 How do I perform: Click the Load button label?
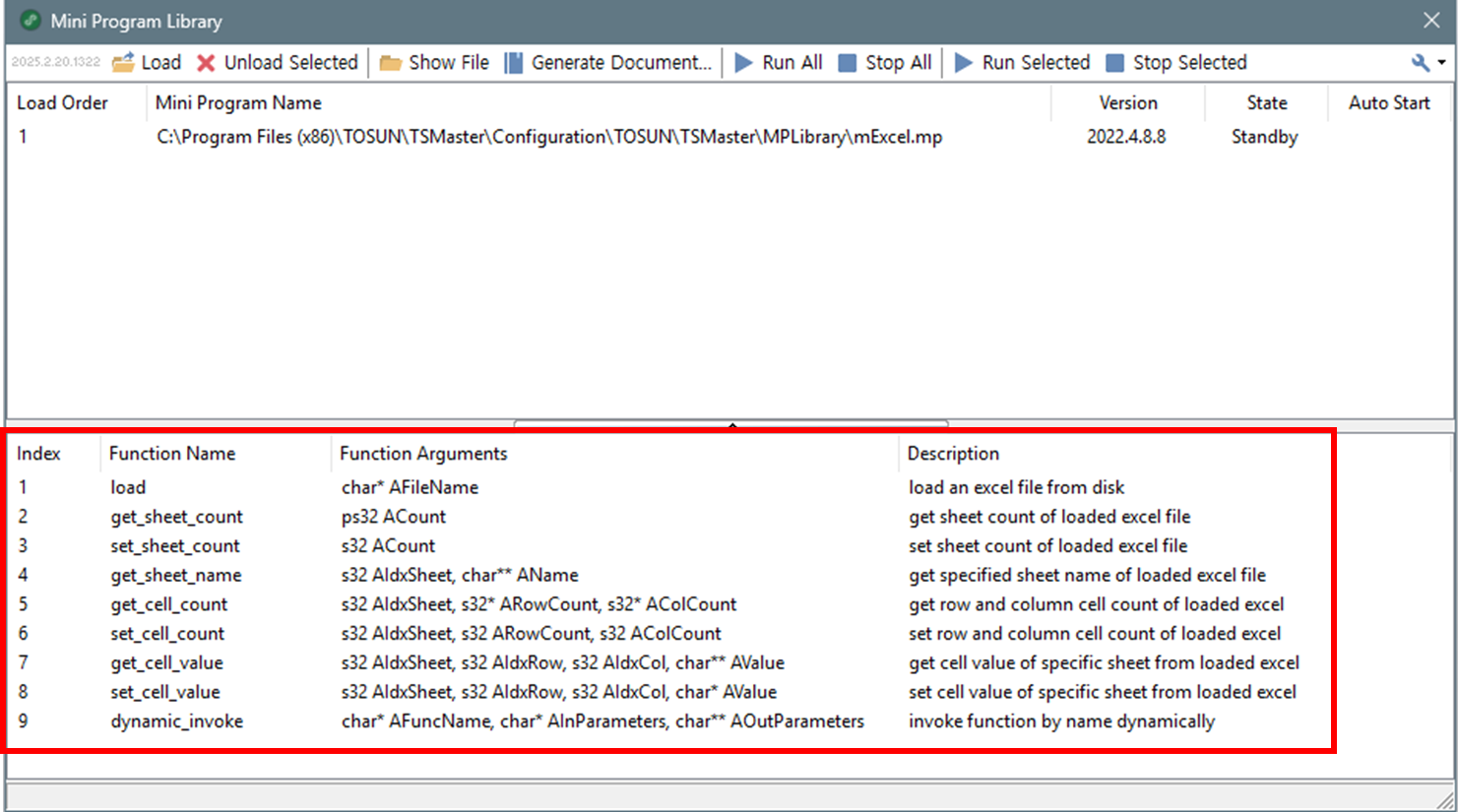[x=161, y=63]
